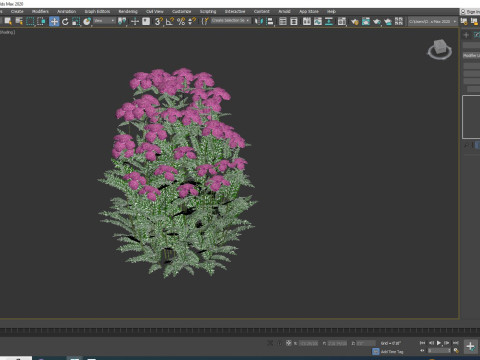The height and width of the screenshot is (360, 480).
Task: Toggle the Layer Explorer icon
Action: click(294, 21)
